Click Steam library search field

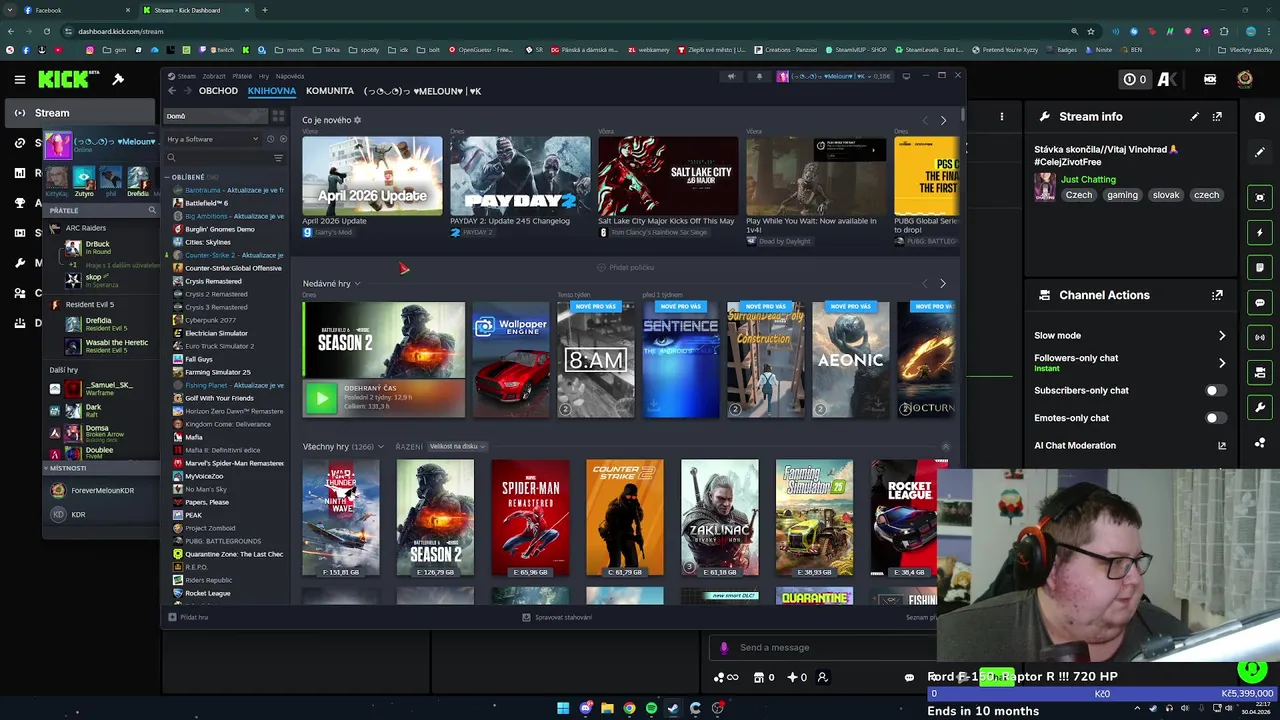218,158
